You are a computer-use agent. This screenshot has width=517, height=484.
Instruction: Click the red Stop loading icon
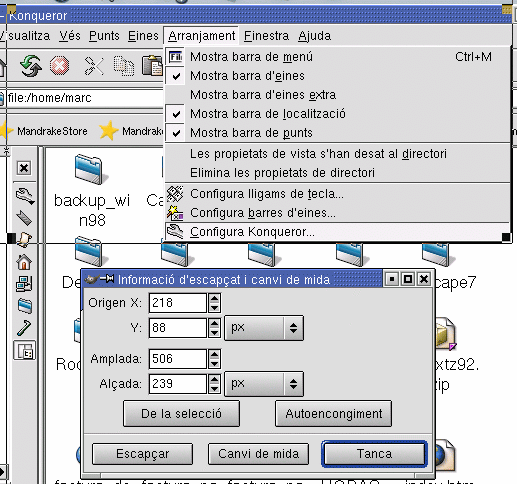pyautogui.click(x=59, y=65)
